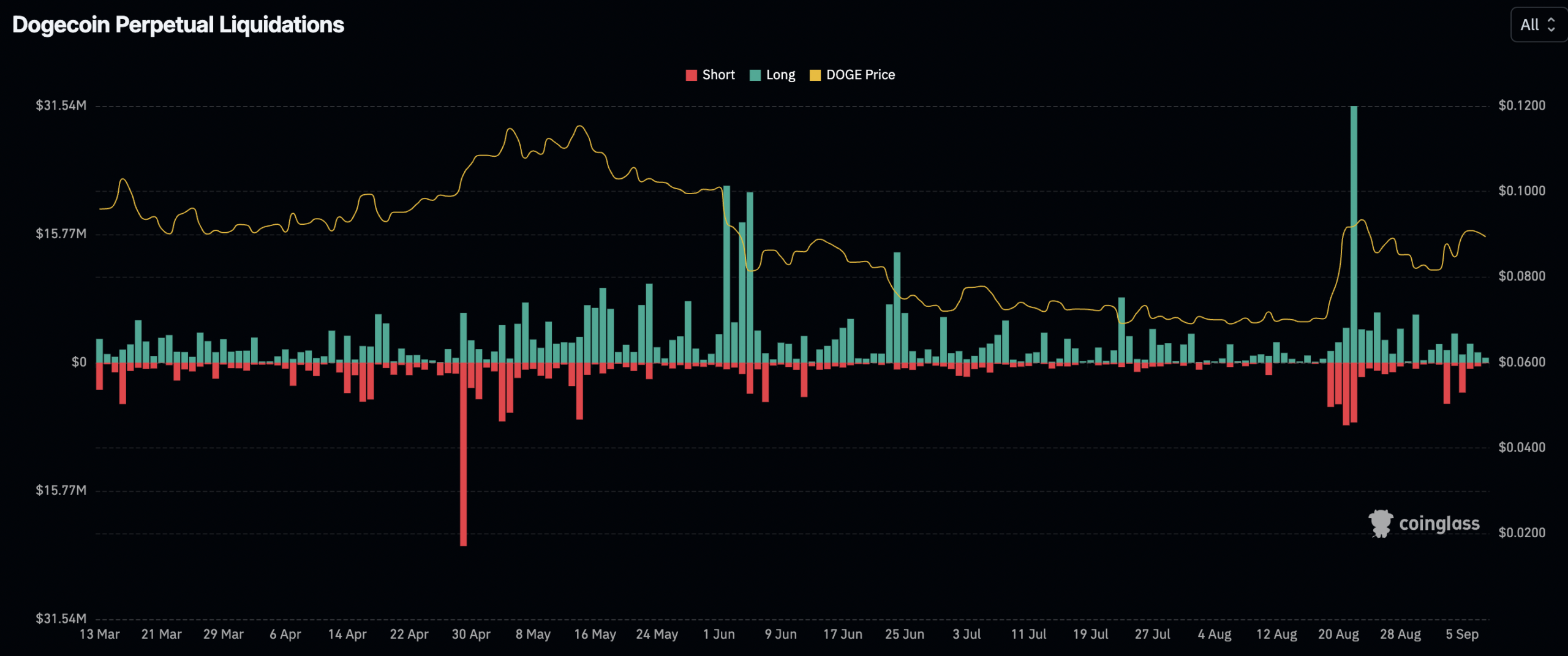Click the Dogecoin Perpetual Liquidations title
This screenshot has height=656, width=1568.
178,25
